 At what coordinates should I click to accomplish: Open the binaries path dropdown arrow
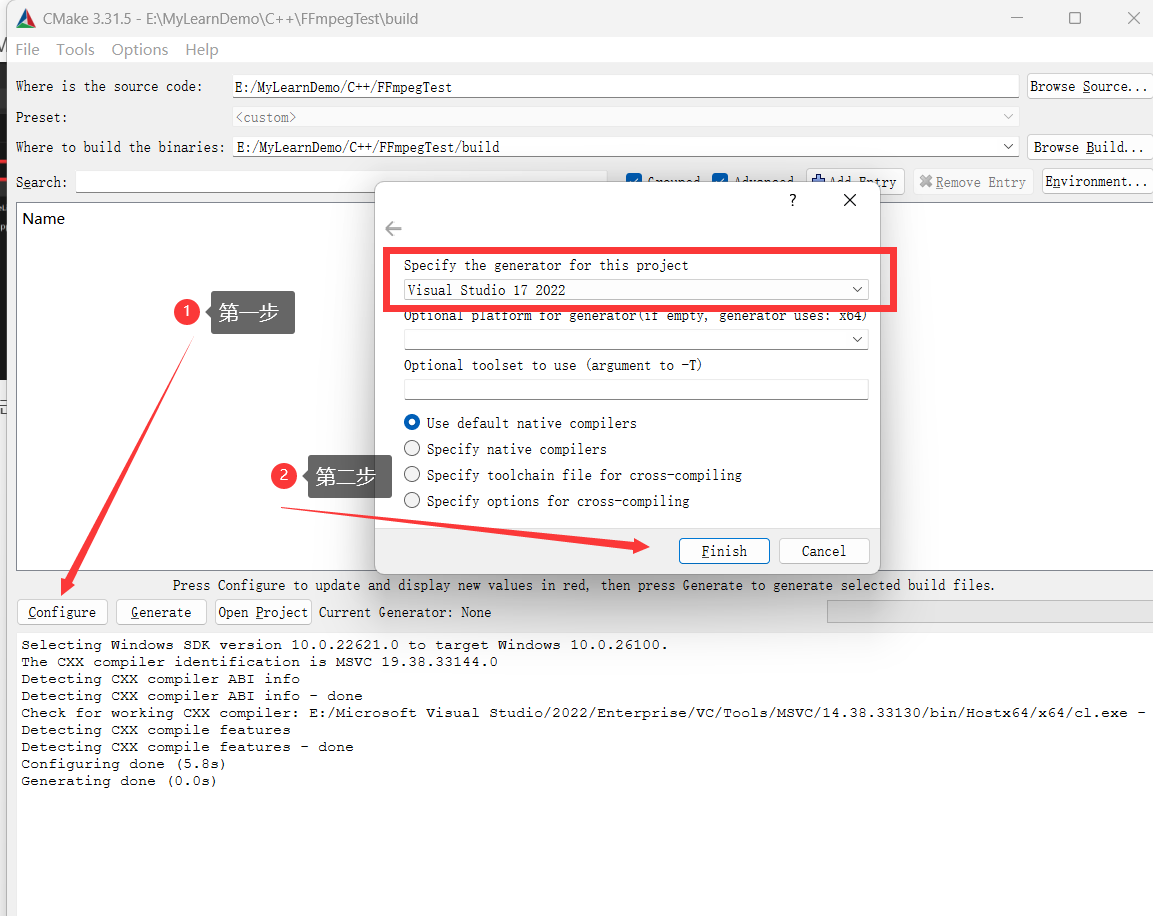pyautogui.click(x=1009, y=147)
